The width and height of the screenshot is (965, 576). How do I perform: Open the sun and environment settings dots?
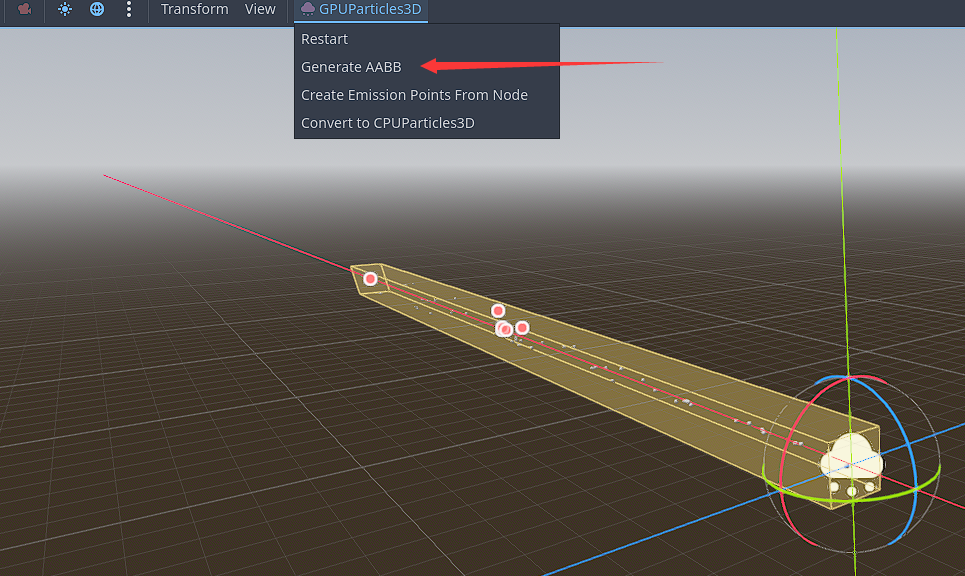pyautogui.click(x=129, y=9)
